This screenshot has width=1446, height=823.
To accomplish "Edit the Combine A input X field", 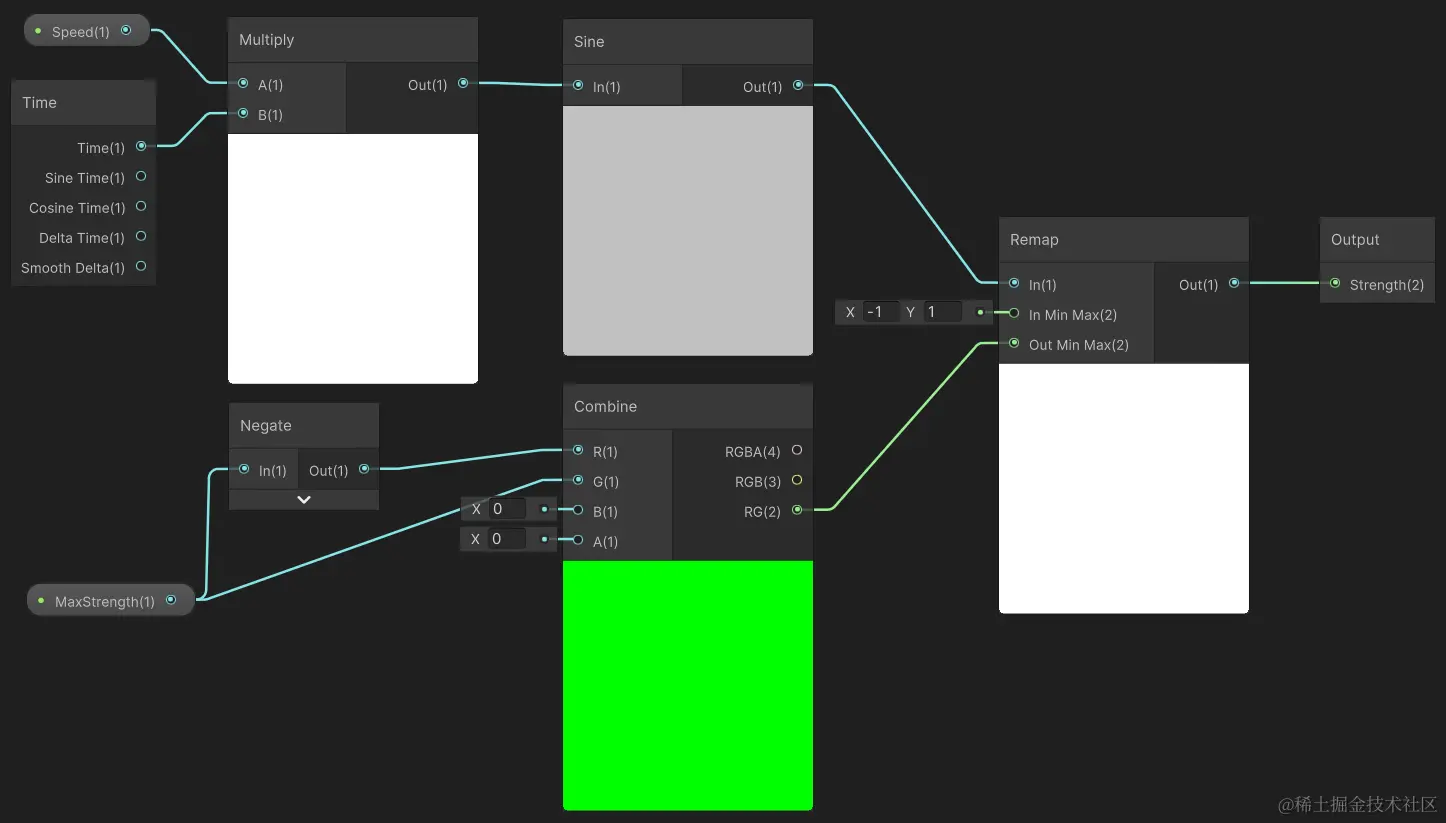I will pos(507,539).
